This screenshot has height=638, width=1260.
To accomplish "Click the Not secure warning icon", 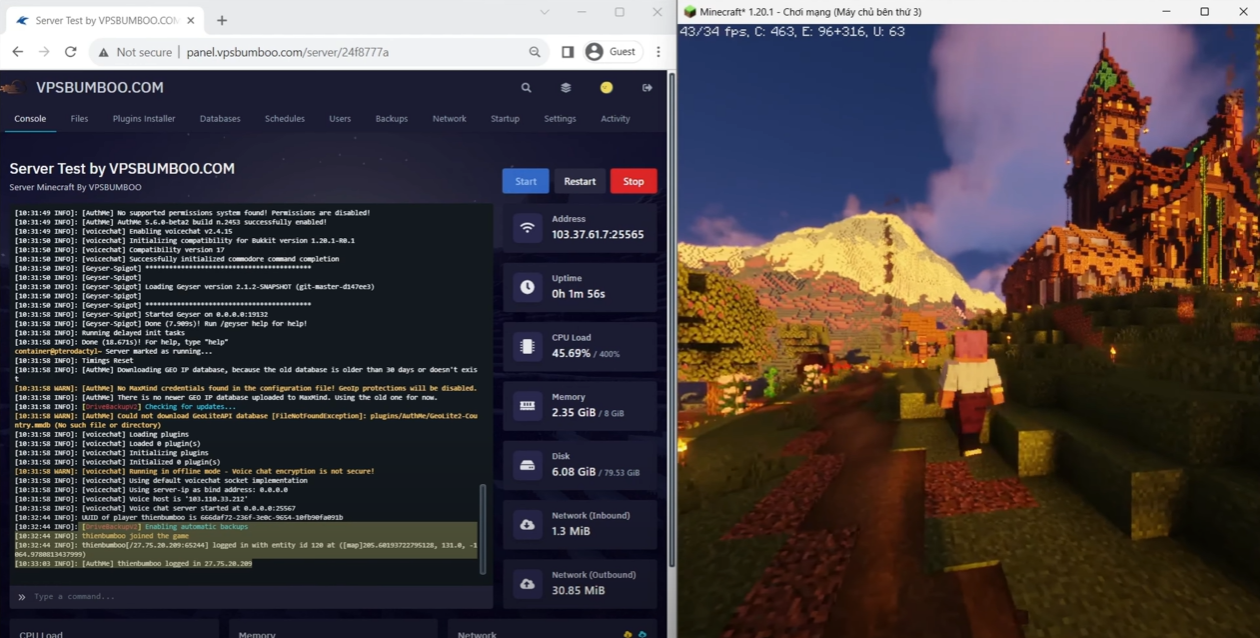I will tap(103, 52).
